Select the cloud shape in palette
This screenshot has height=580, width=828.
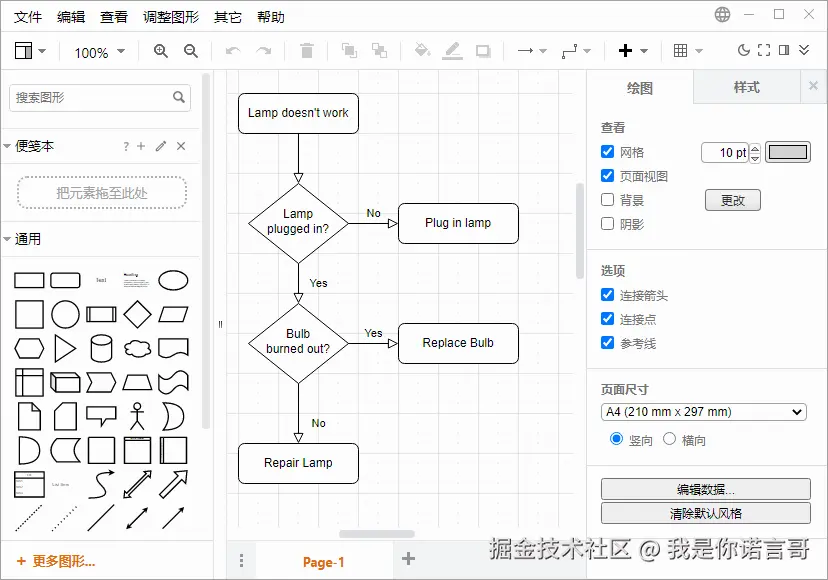(137, 349)
